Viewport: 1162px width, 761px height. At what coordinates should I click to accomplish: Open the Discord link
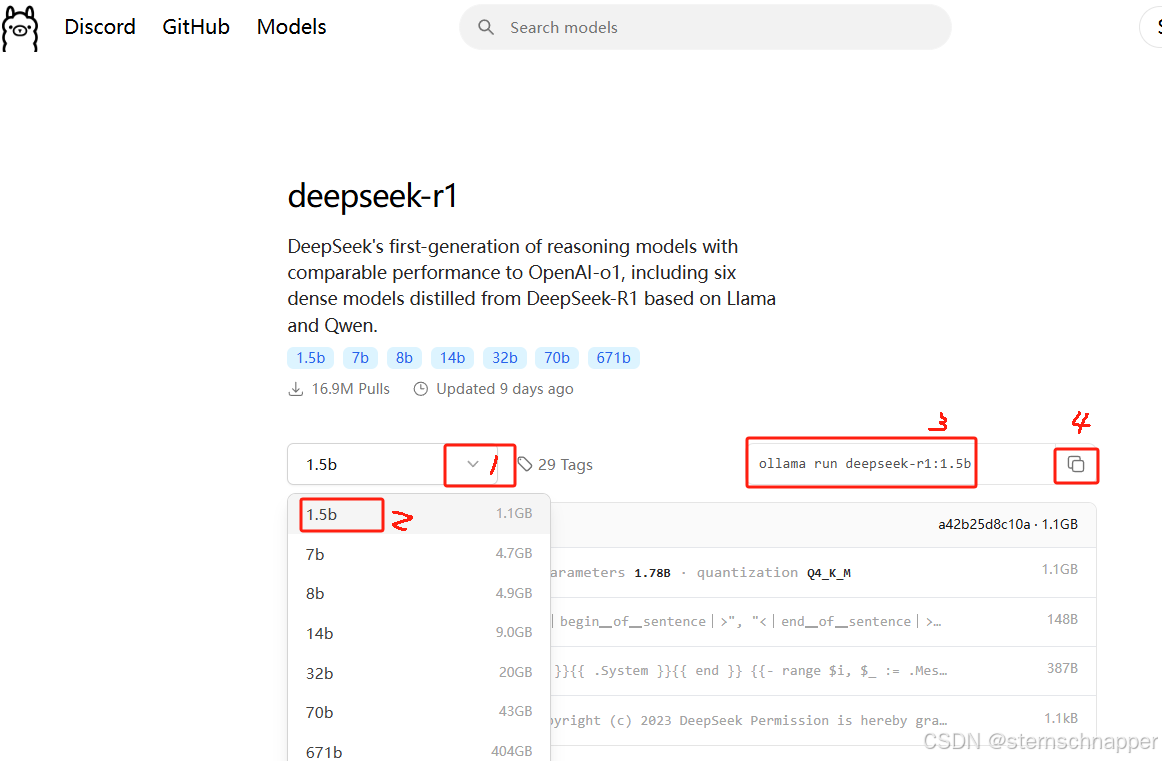pos(100,27)
